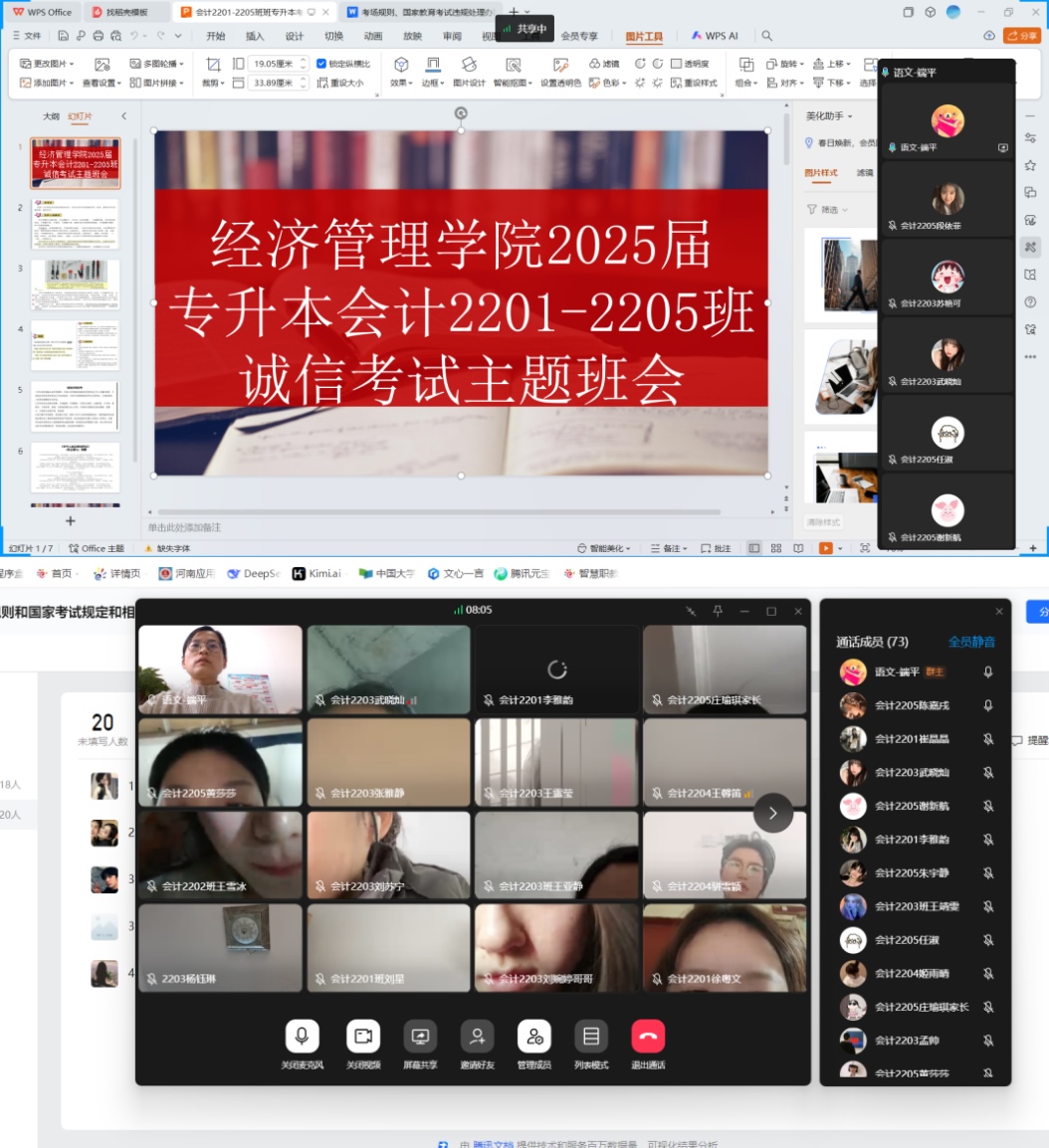This screenshot has height=1148, width=1049.
Task: Toggle microphone for 会计2205陈嘉戌 in member list
Action: coord(987,705)
